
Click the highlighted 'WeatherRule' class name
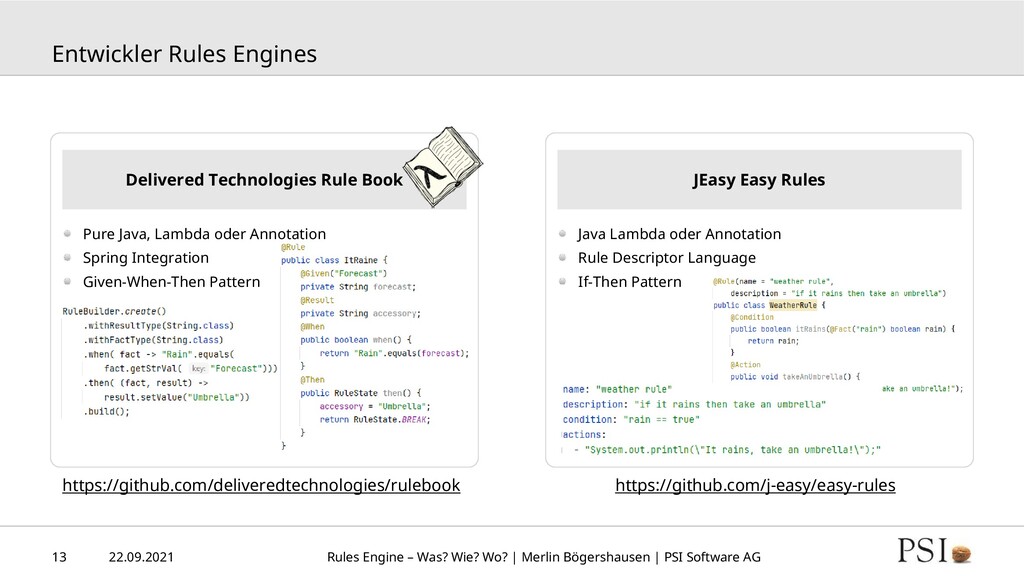793,305
